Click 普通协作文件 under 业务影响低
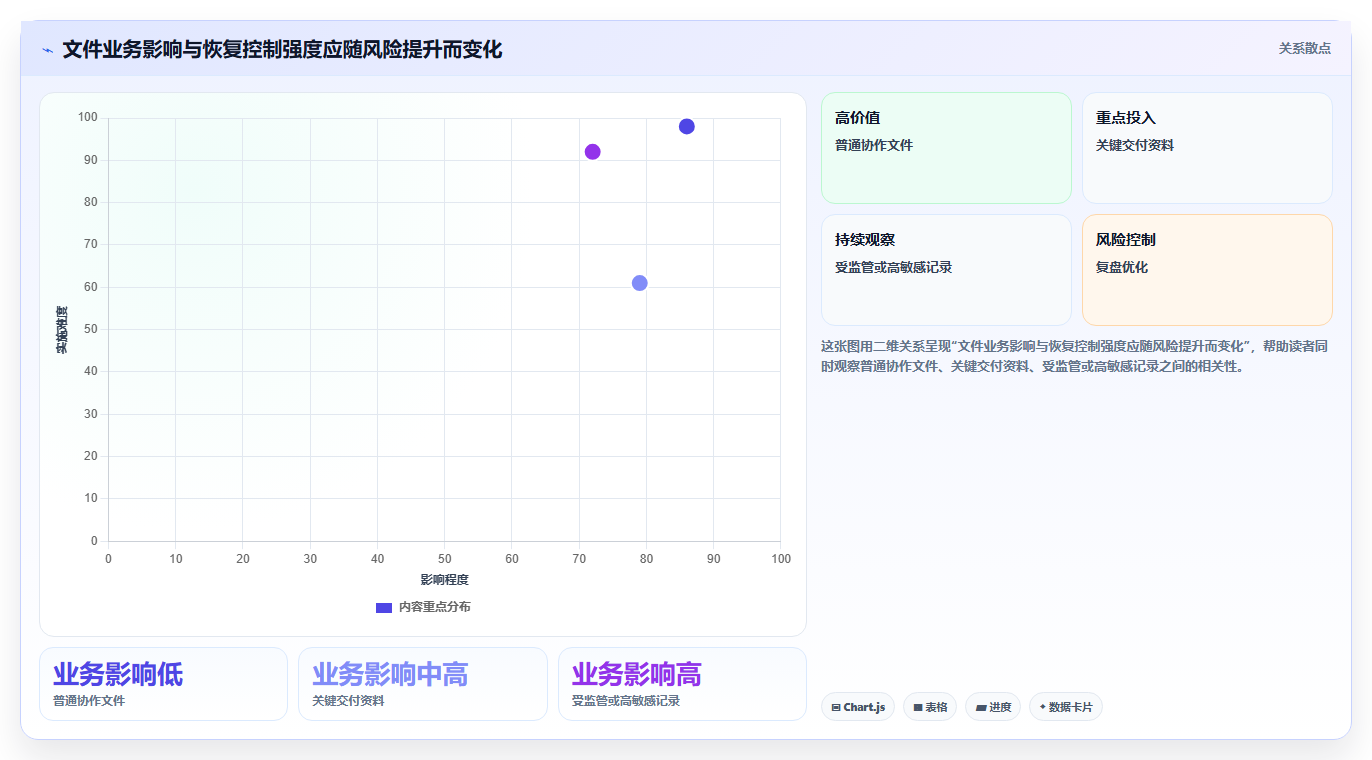The width and height of the screenshot is (1372, 760). pos(89,701)
